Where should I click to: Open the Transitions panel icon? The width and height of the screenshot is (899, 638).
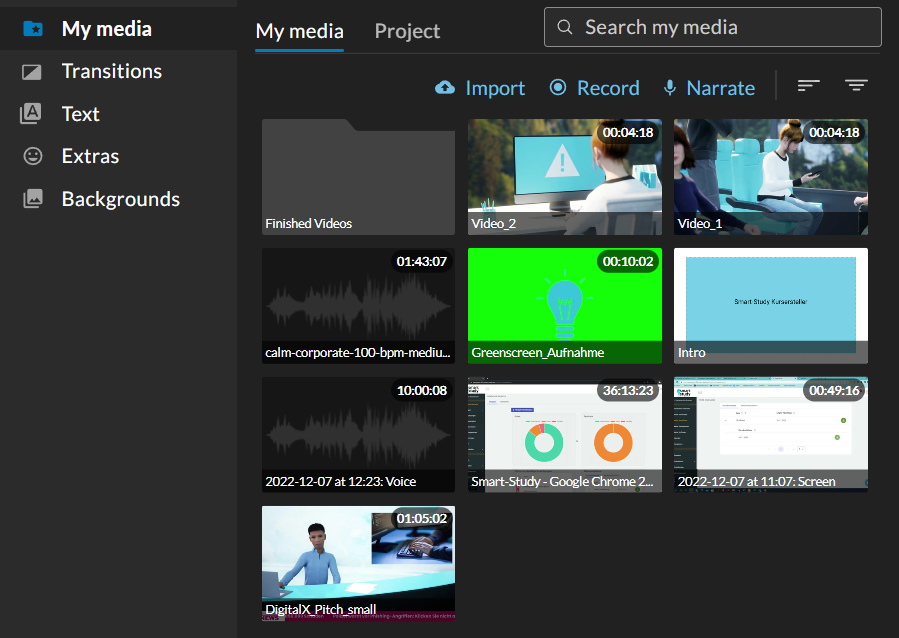point(32,72)
